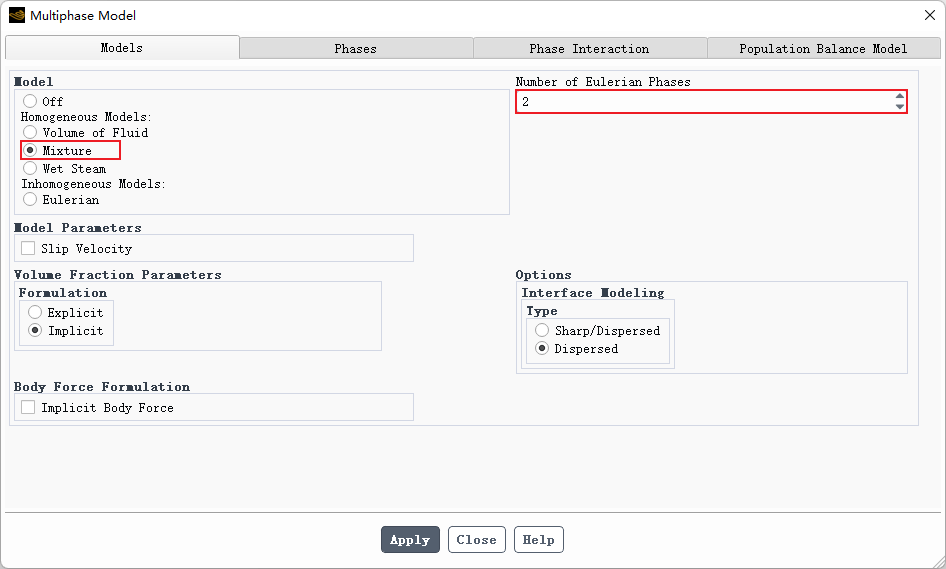Open the Population Balance Model tab
This screenshot has width=946, height=569.
[823, 48]
